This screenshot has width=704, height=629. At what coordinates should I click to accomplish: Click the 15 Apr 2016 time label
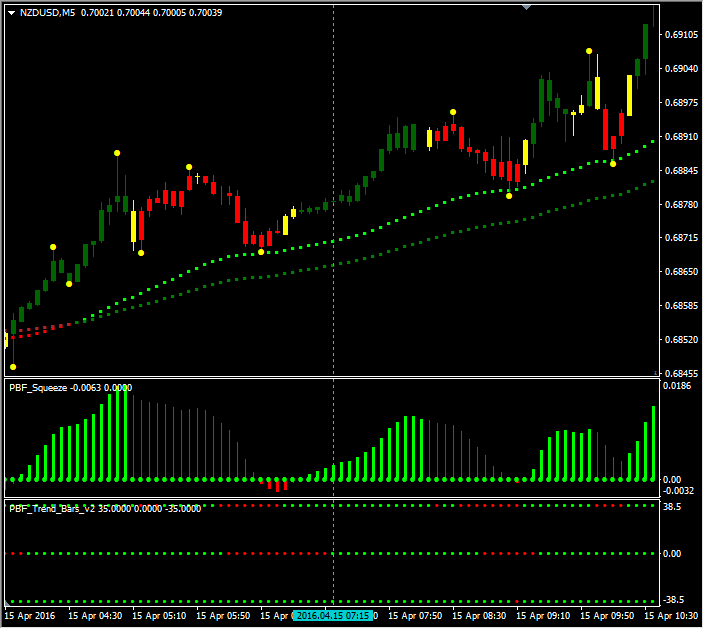(30, 616)
